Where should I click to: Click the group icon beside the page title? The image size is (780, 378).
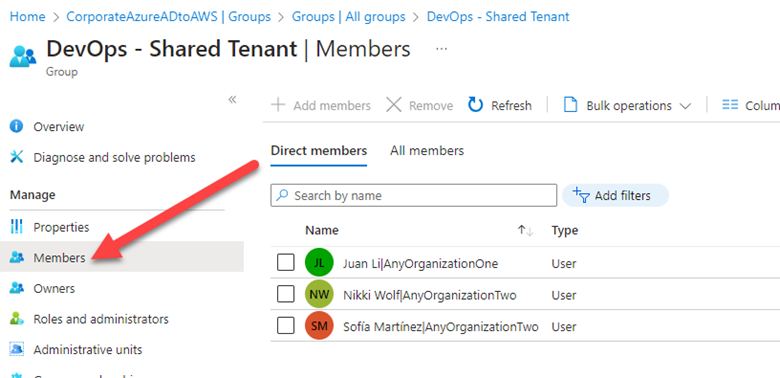[x=23, y=56]
